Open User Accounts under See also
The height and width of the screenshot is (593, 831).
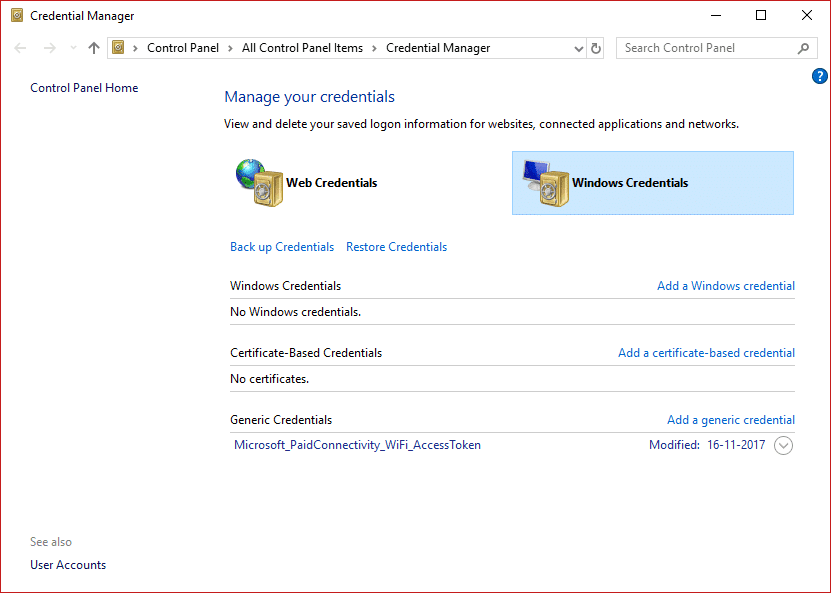click(68, 565)
